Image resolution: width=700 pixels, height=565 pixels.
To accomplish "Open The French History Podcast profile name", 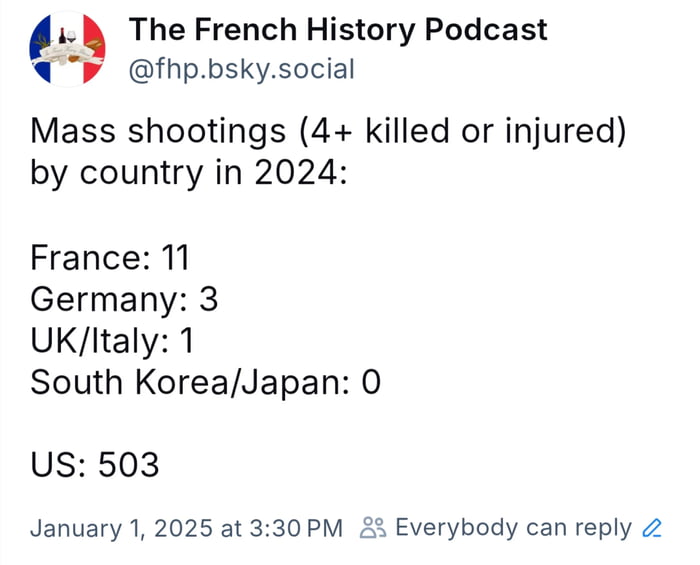I will point(338,29).
